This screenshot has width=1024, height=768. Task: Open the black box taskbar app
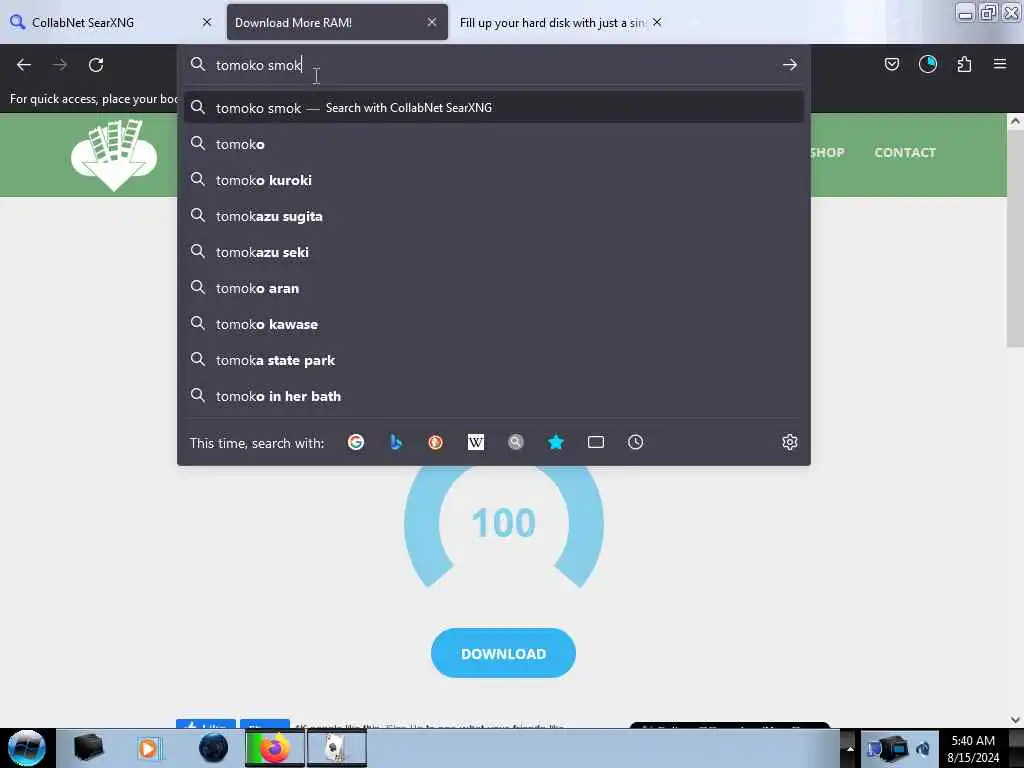pyautogui.click(x=88, y=748)
